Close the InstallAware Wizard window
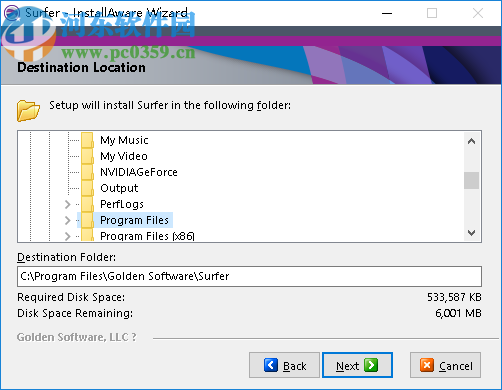Image resolution: width=502 pixels, height=390 pixels. tap(478, 13)
